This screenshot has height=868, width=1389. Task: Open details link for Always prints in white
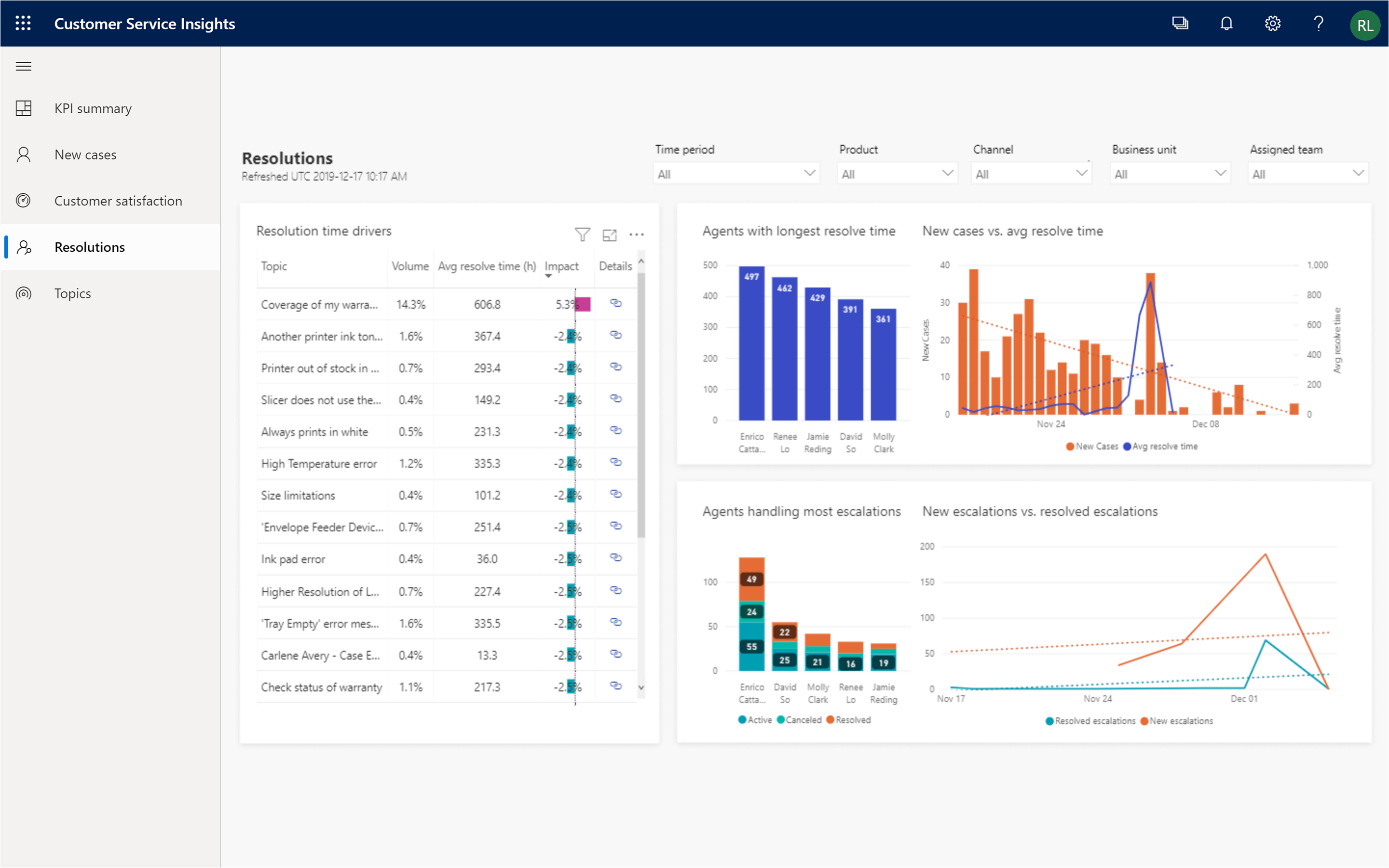click(x=616, y=431)
